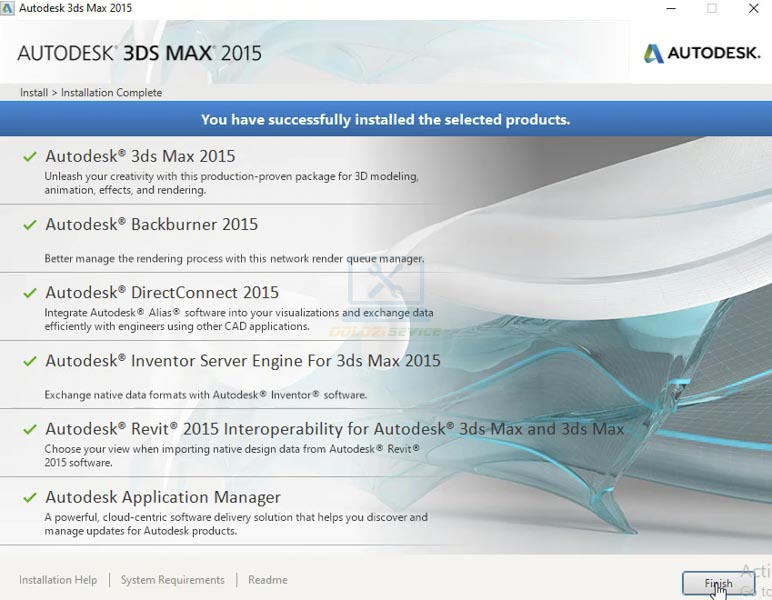Click the checkmark beside Revit 2015 Interoperability
This screenshot has width=772, height=600.
[x=30, y=429]
